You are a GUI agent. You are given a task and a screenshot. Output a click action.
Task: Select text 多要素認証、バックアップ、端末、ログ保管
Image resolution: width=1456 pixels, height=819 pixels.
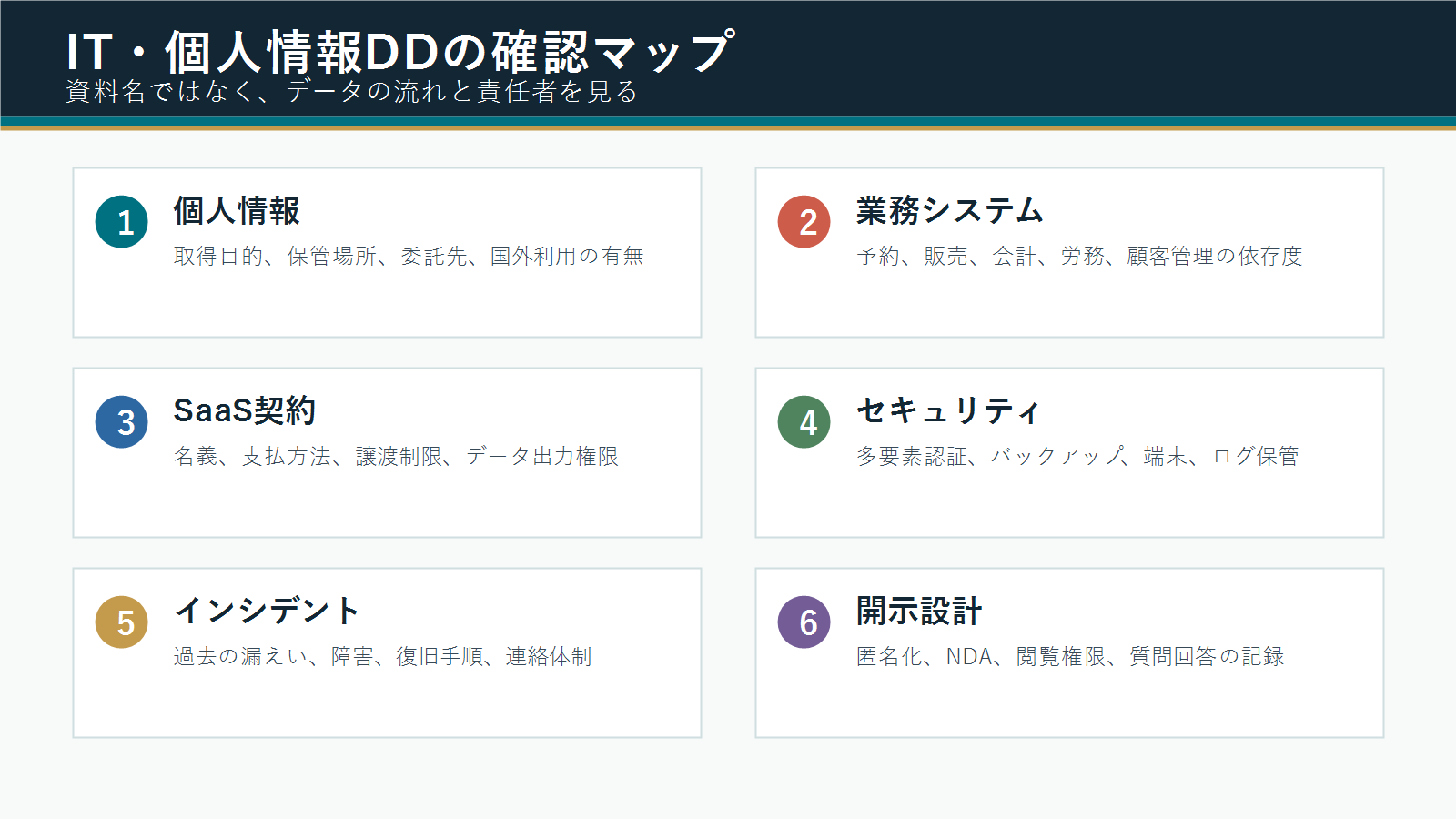pyautogui.click(x=1077, y=457)
